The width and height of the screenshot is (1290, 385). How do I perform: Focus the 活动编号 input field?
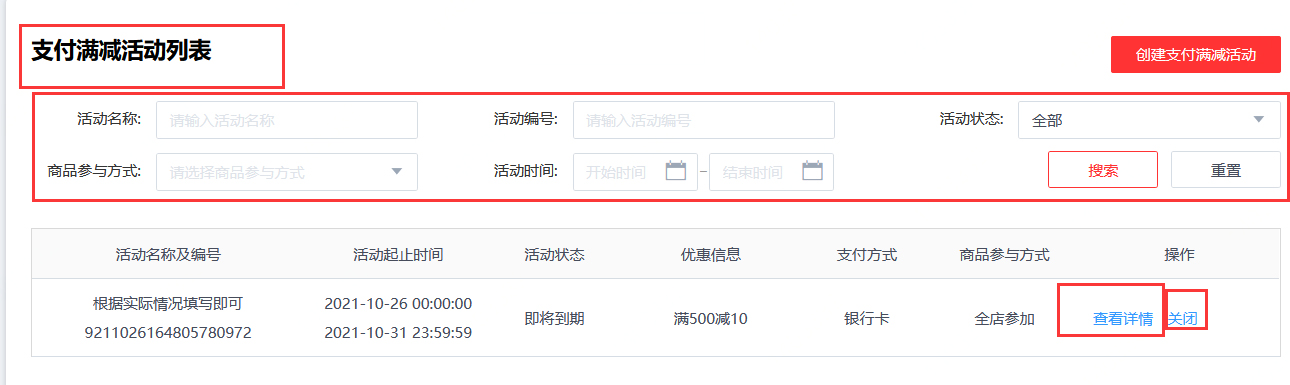703,120
